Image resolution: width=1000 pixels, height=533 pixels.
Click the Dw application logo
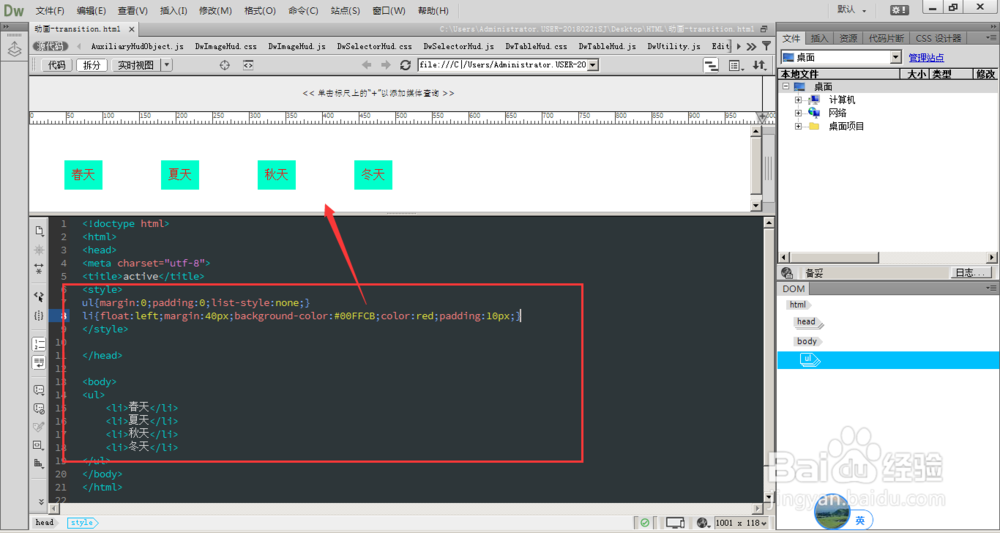(13, 10)
